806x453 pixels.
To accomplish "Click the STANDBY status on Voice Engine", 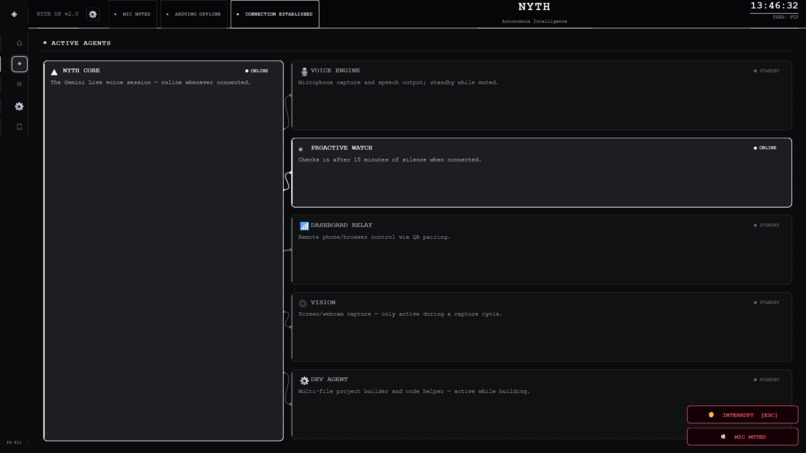I will pyautogui.click(x=766, y=71).
